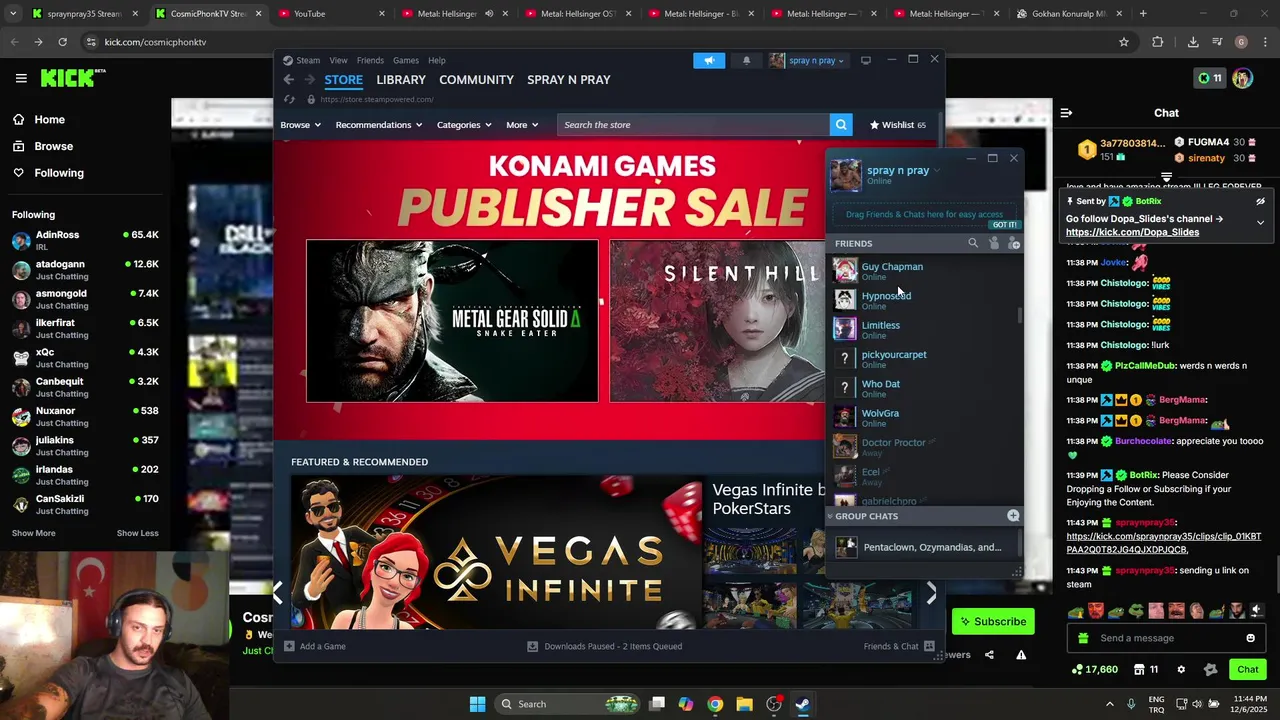Click GOT IT! button in friends list
Image resolution: width=1280 pixels, height=720 pixels.
tap(1004, 225)
